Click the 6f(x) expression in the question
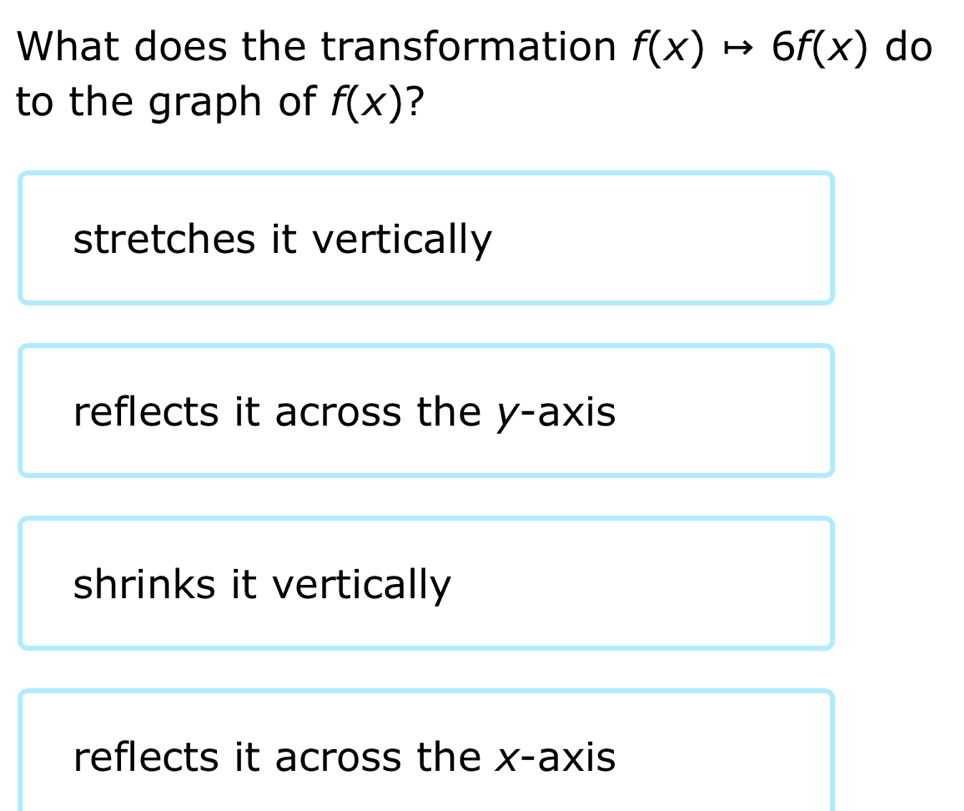 coord(822,46)
